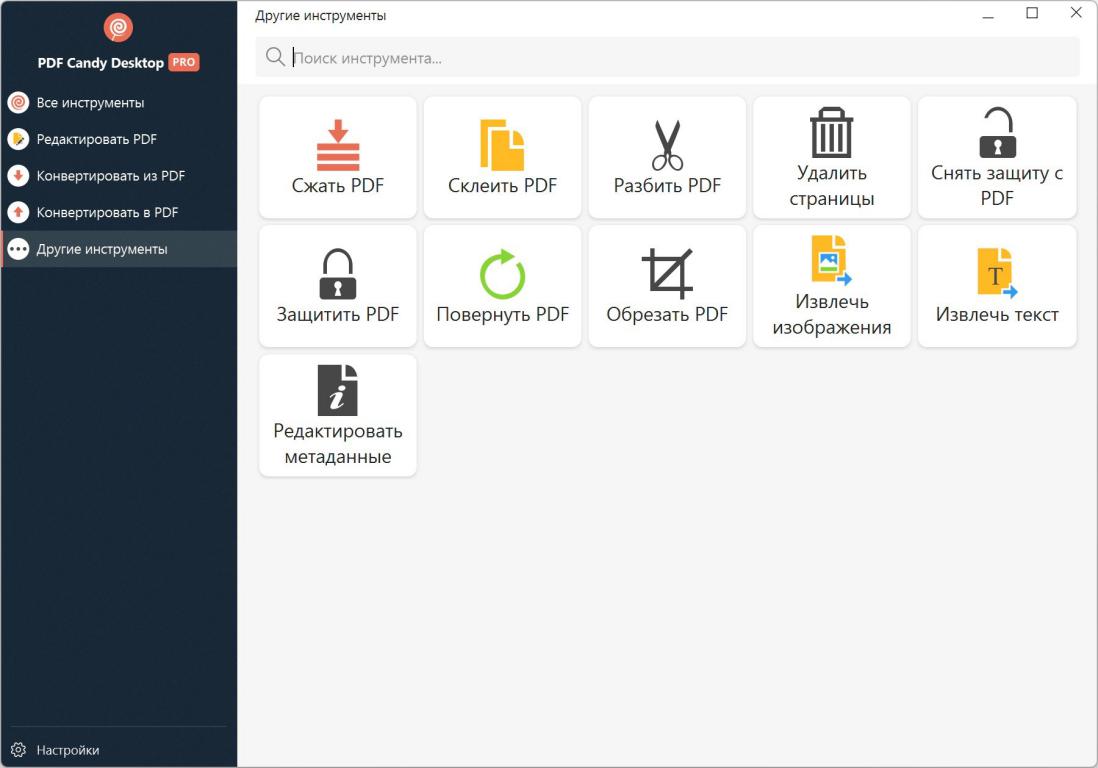Select the Извлечь текст icon
The image size is (1098, 768).
coord(996,274)
